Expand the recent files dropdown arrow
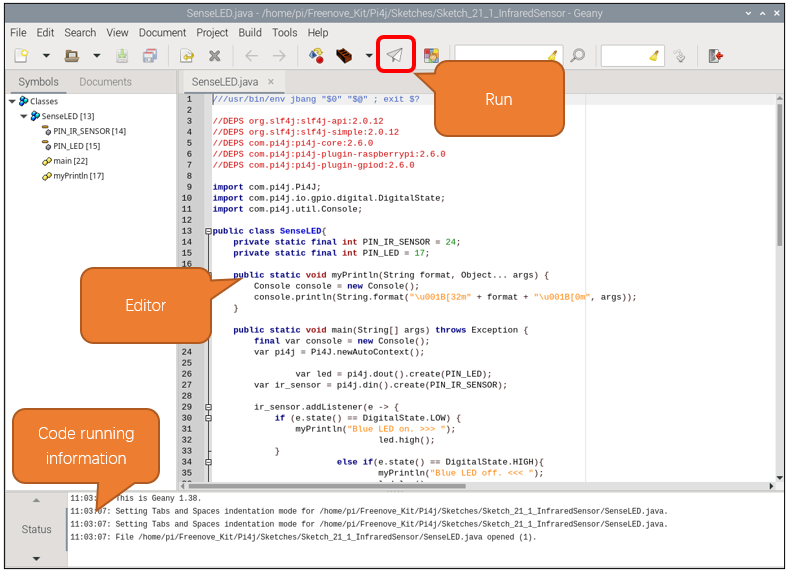Viewport: 788px width, 574px height. (x=96, y=55)
